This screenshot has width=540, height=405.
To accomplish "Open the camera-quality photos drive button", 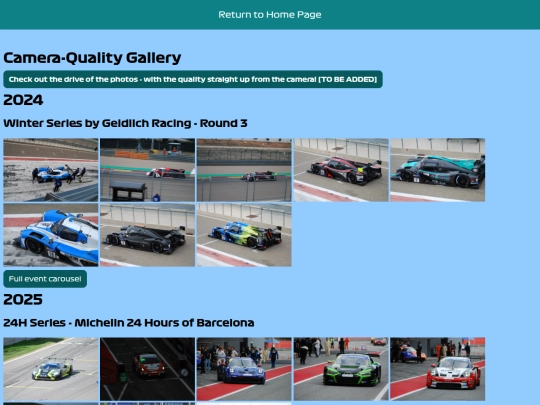I will (x=193, y=79).
